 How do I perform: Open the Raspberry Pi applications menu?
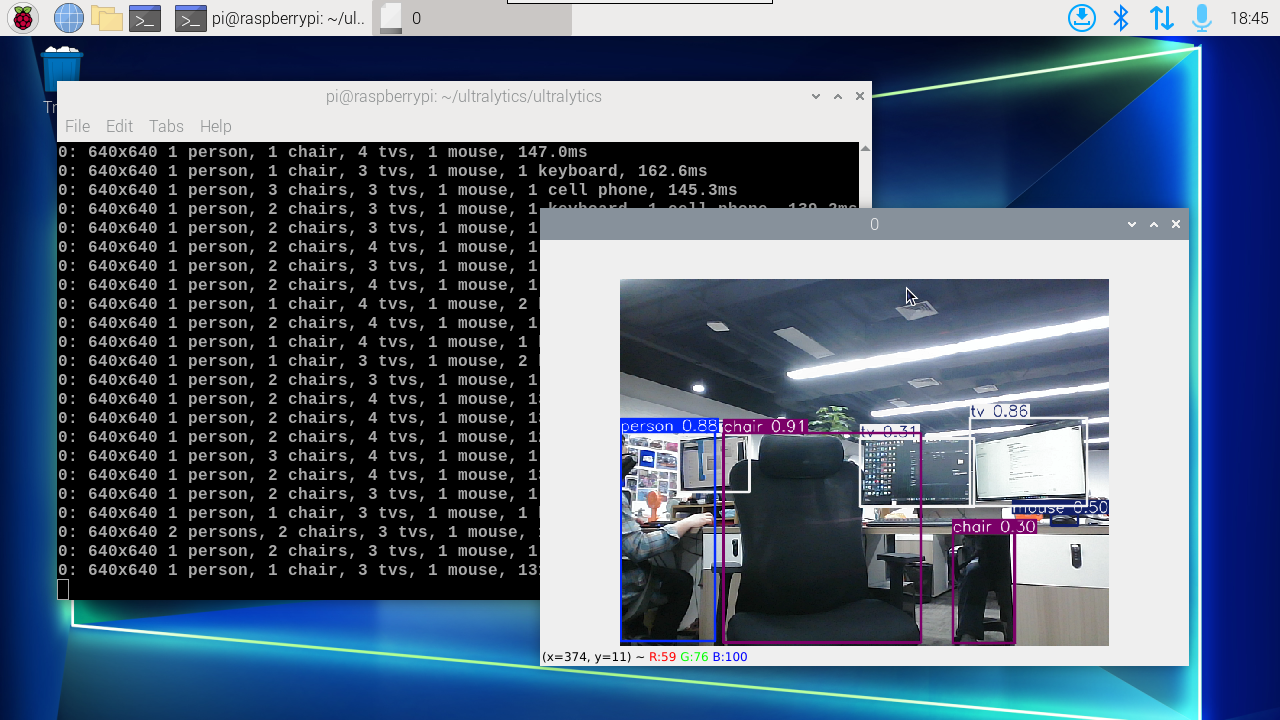(x=22, y=18)
